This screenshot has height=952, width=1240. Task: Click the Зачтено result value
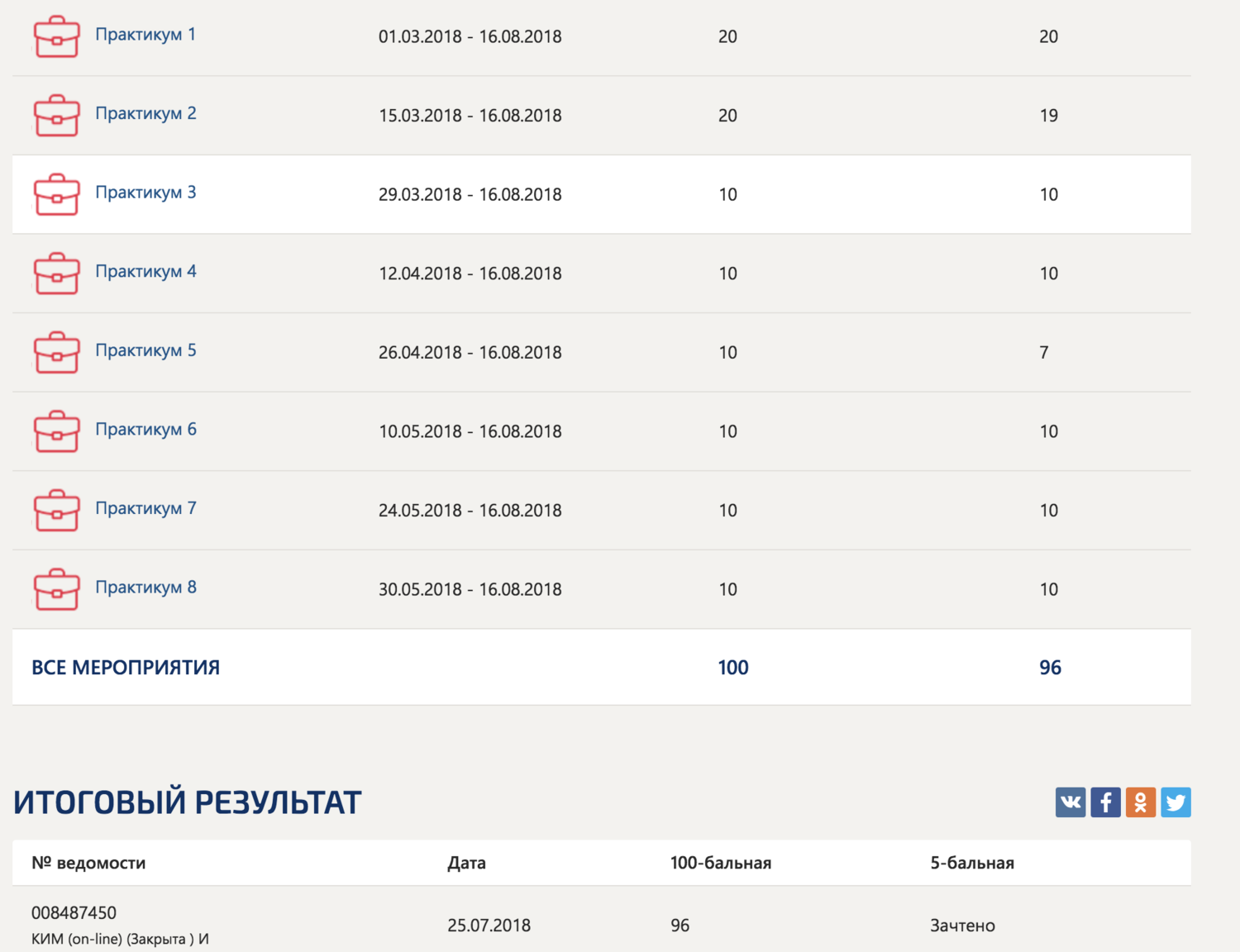click(962, 926)
